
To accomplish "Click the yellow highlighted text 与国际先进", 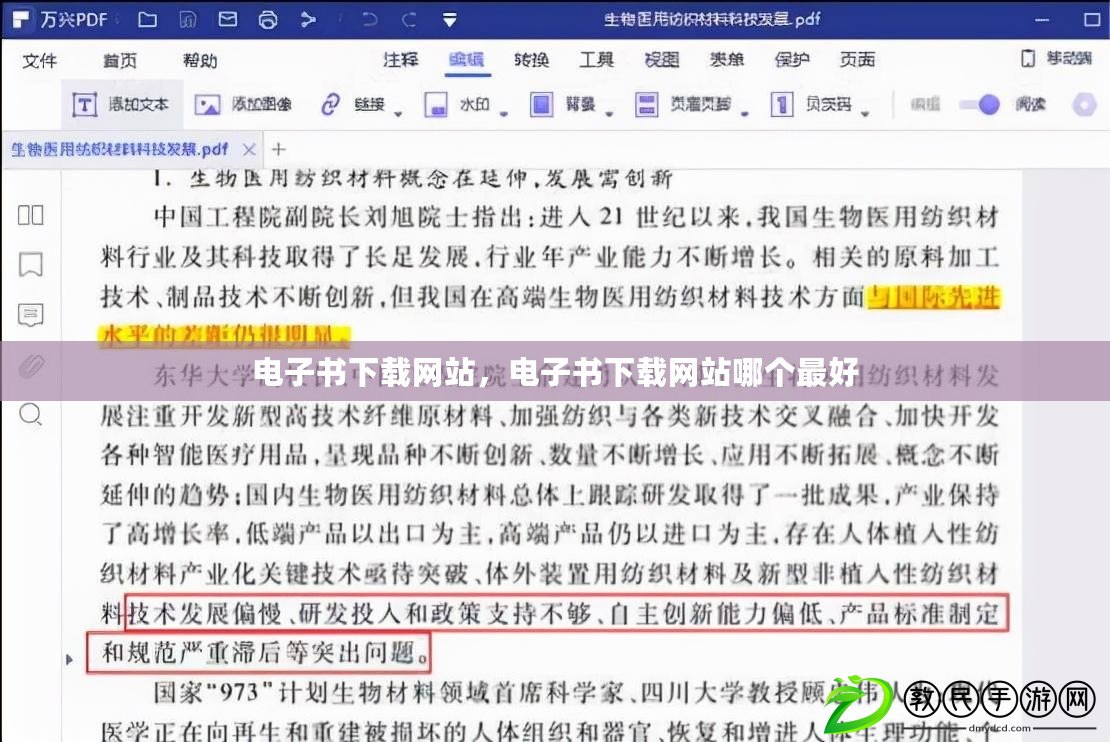I will tap(933, 297).
